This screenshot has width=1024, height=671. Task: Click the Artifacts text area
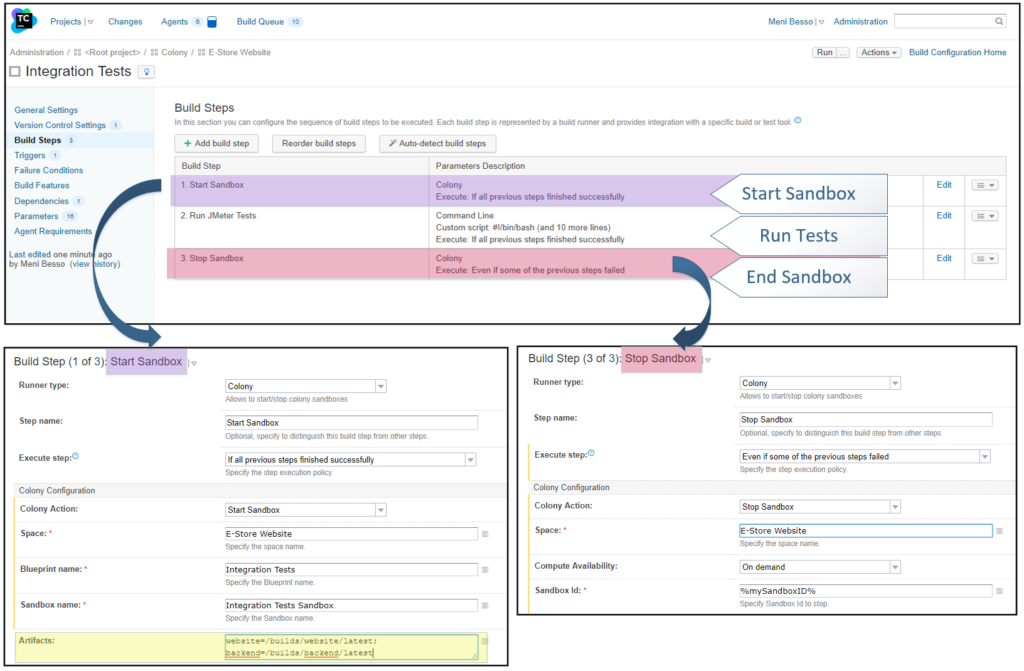coord(351,647)
